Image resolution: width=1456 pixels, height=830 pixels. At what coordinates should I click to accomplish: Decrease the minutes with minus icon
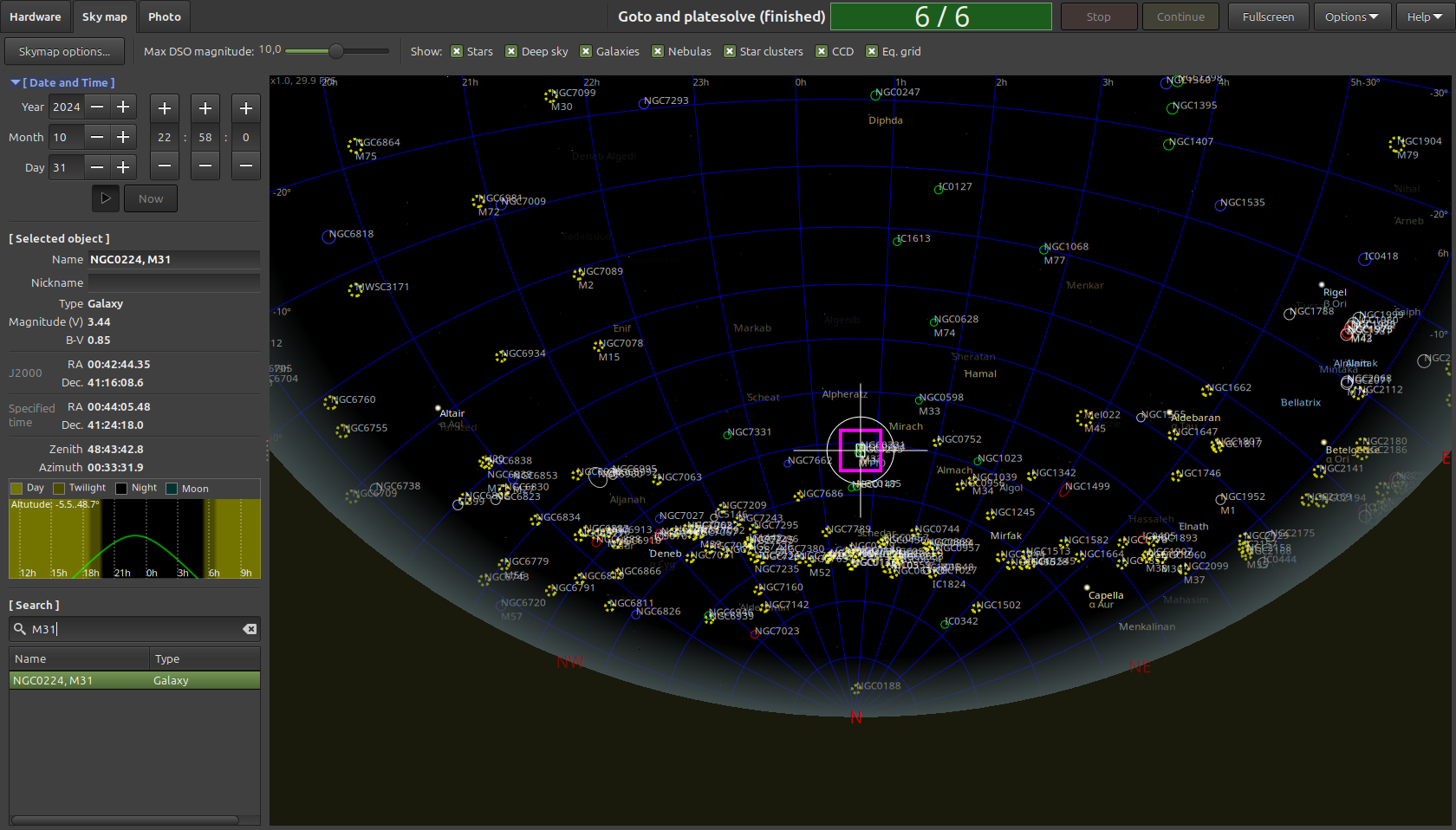tap(205, 165)
